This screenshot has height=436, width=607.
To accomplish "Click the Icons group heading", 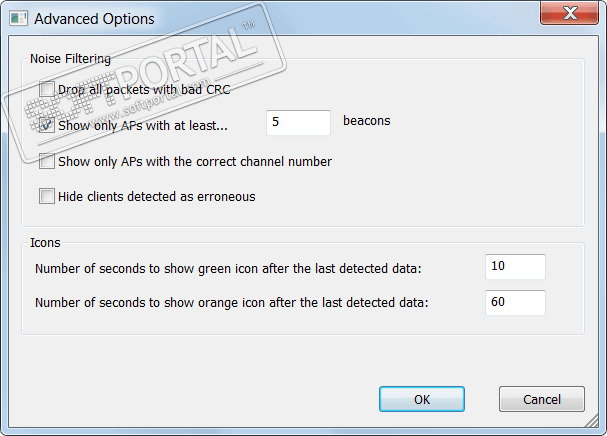I will 46,242.
